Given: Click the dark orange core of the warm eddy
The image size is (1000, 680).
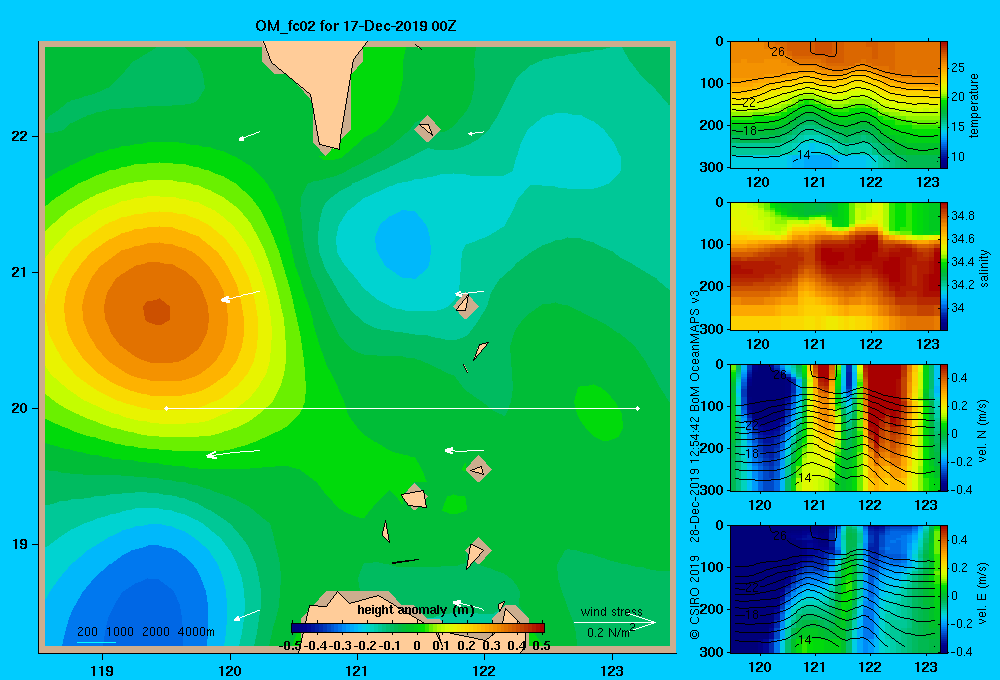Looking at the screenshot, I should (156, 312).
